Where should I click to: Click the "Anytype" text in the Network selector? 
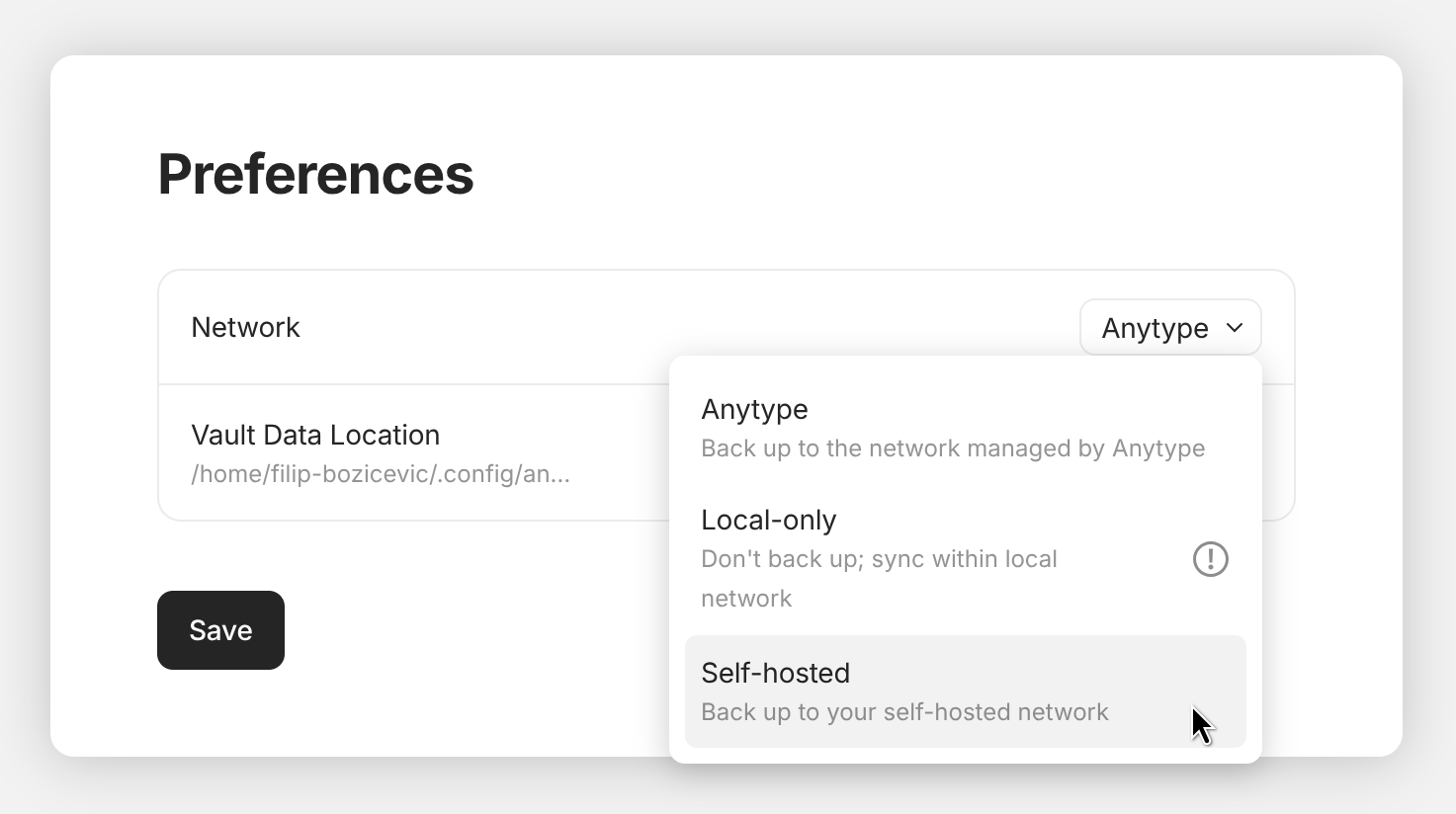[1155, 328]
